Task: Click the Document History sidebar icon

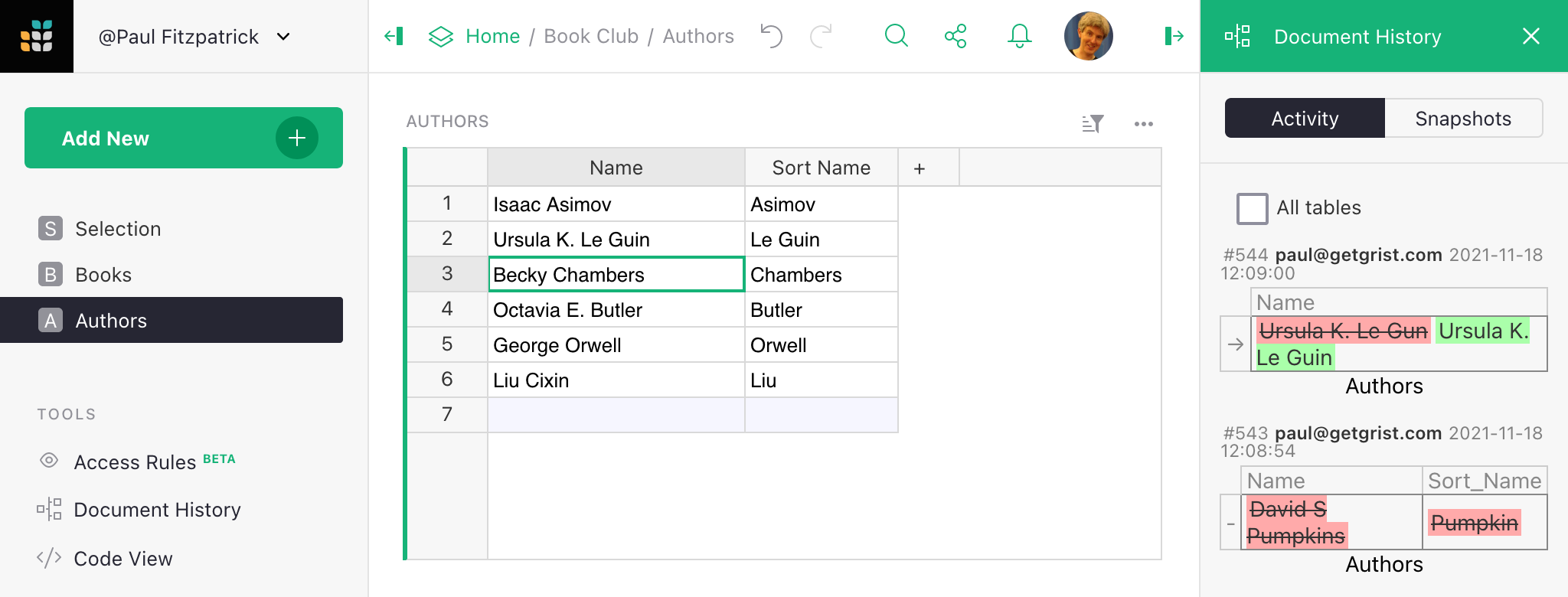Action: pos(49,509)
